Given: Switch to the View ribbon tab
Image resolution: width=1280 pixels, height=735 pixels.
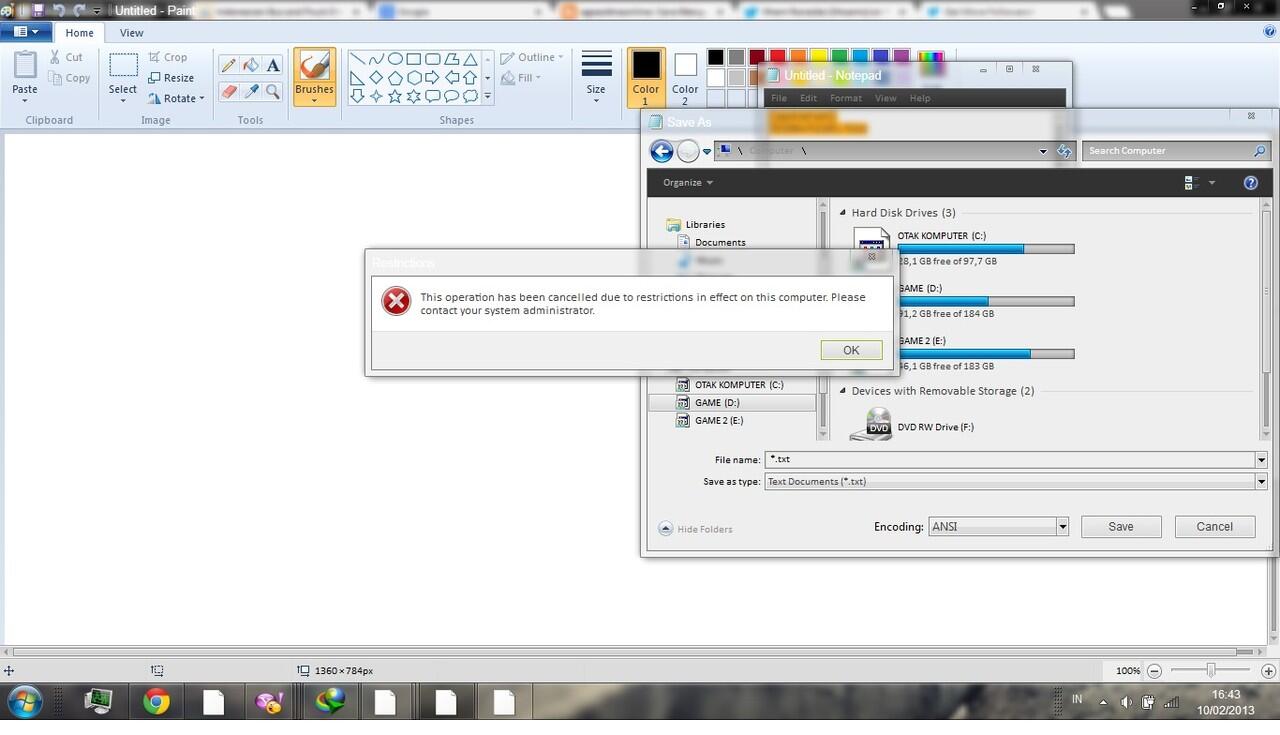Looking at the screenshot, I should [131, 33].
